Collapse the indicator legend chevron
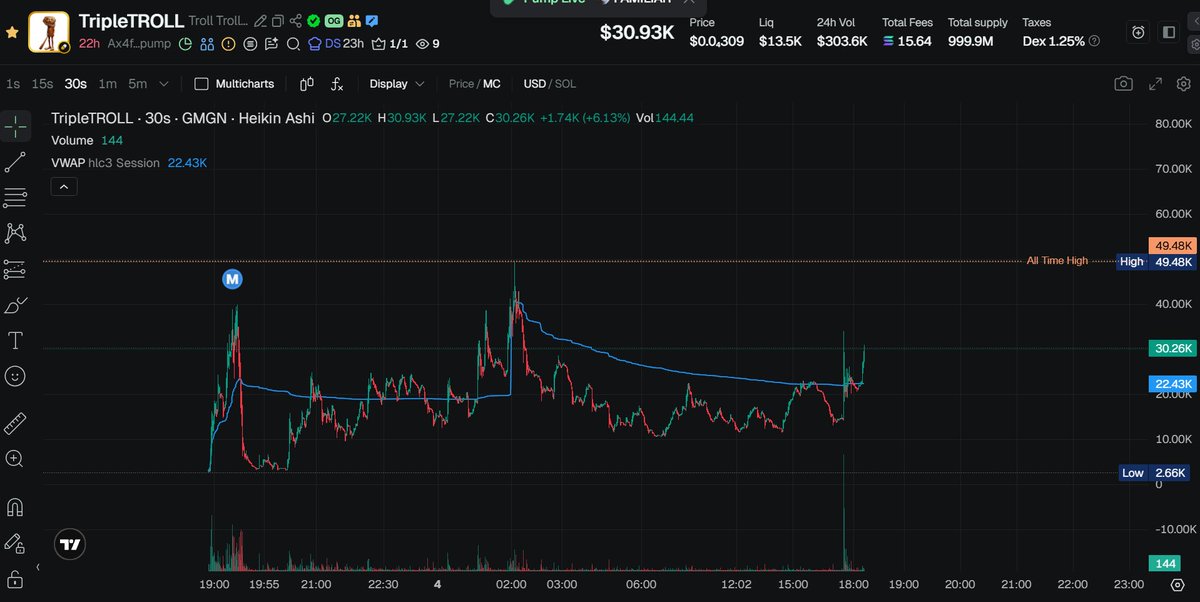The width and height of the screenshot is (1200, 602). coord(63,186)
